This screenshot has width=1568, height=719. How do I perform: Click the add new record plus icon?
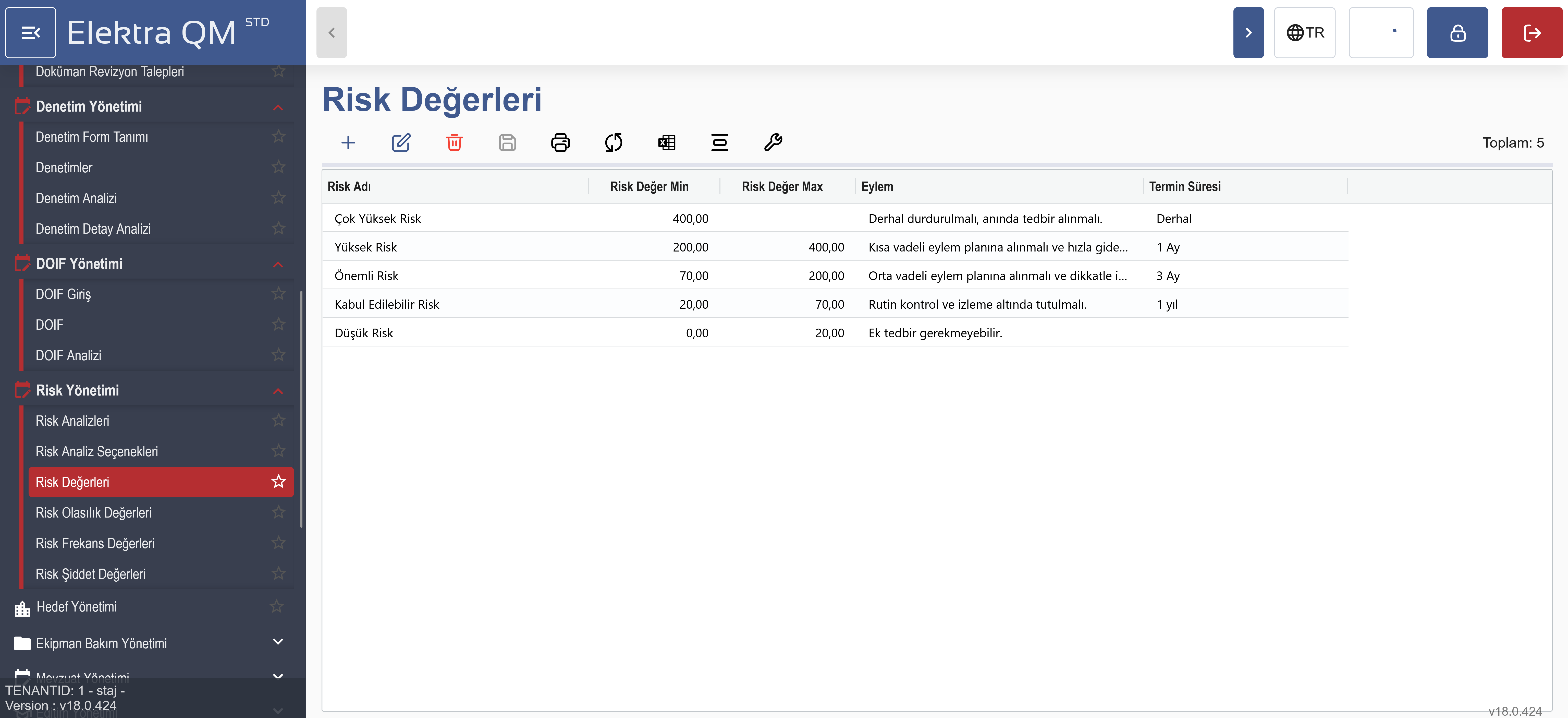(348, 142)
